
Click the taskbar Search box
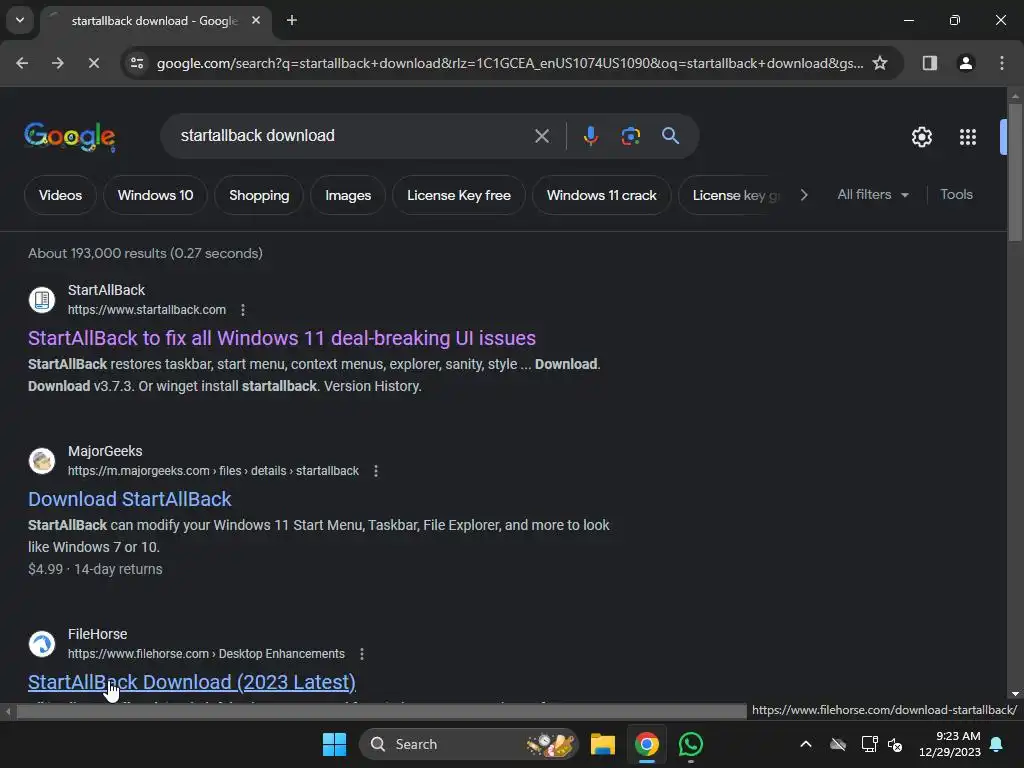pos(468,744)
